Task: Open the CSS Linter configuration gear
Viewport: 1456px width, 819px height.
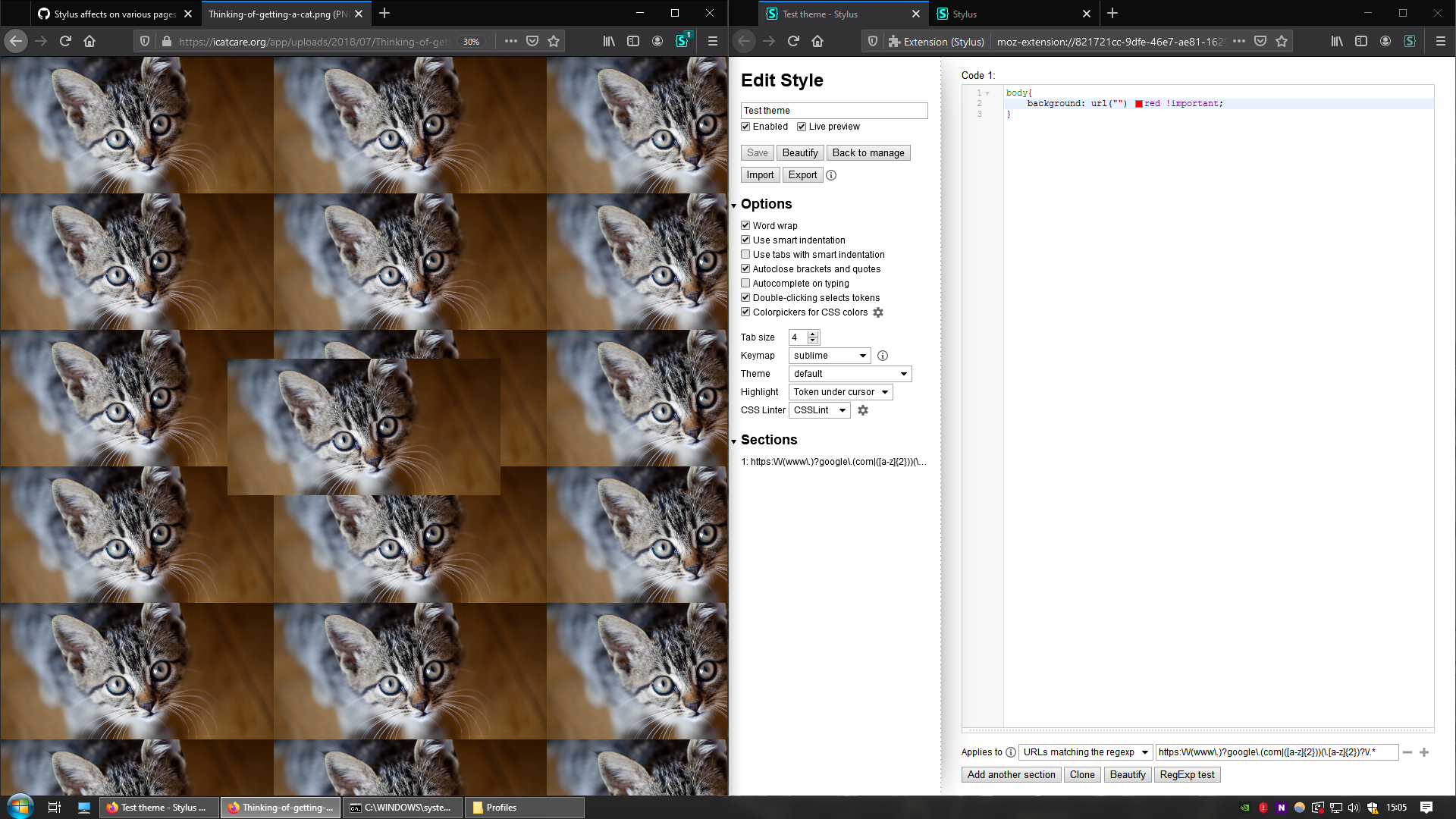Action: pyautogui.click(x=863, y=410)
